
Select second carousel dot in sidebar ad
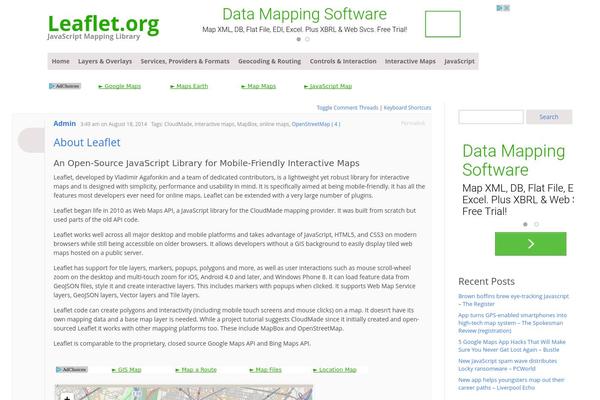tap(536, 224)
